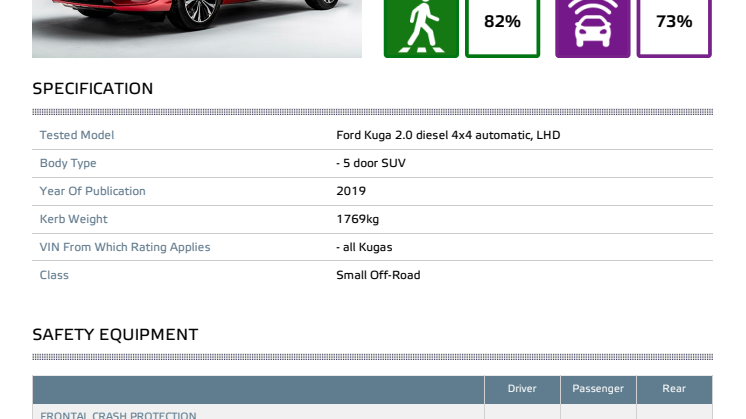Click the Driver column header

pyautogui.click(x=522, y=389)
